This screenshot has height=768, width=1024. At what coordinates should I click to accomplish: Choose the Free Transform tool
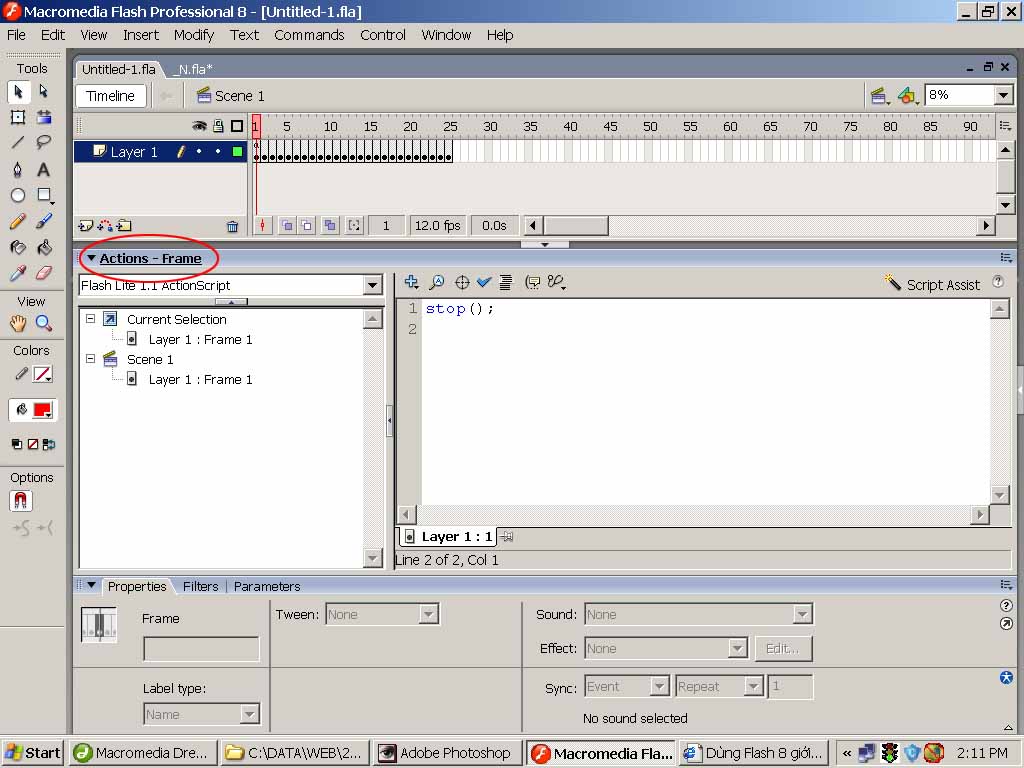(x=18, y=118)
